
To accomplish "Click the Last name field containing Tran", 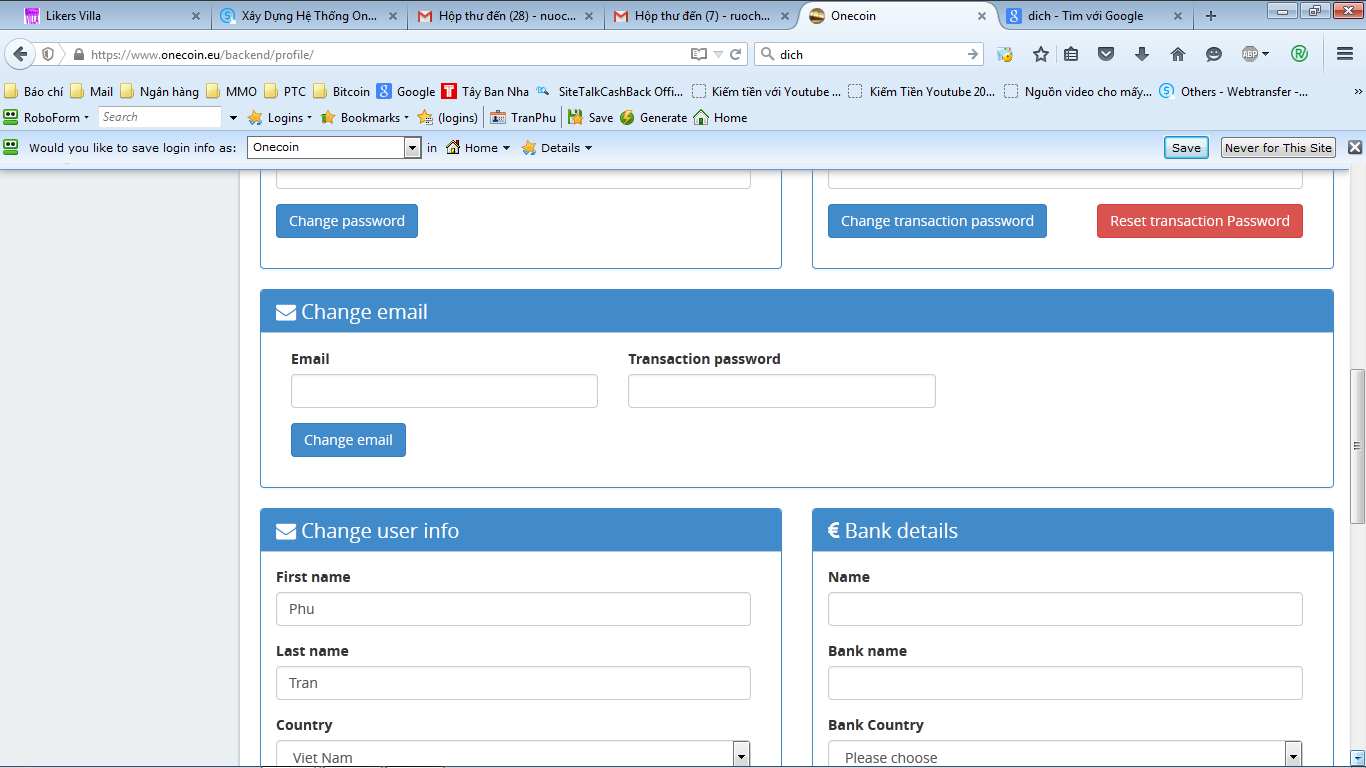I will point(513,683).
